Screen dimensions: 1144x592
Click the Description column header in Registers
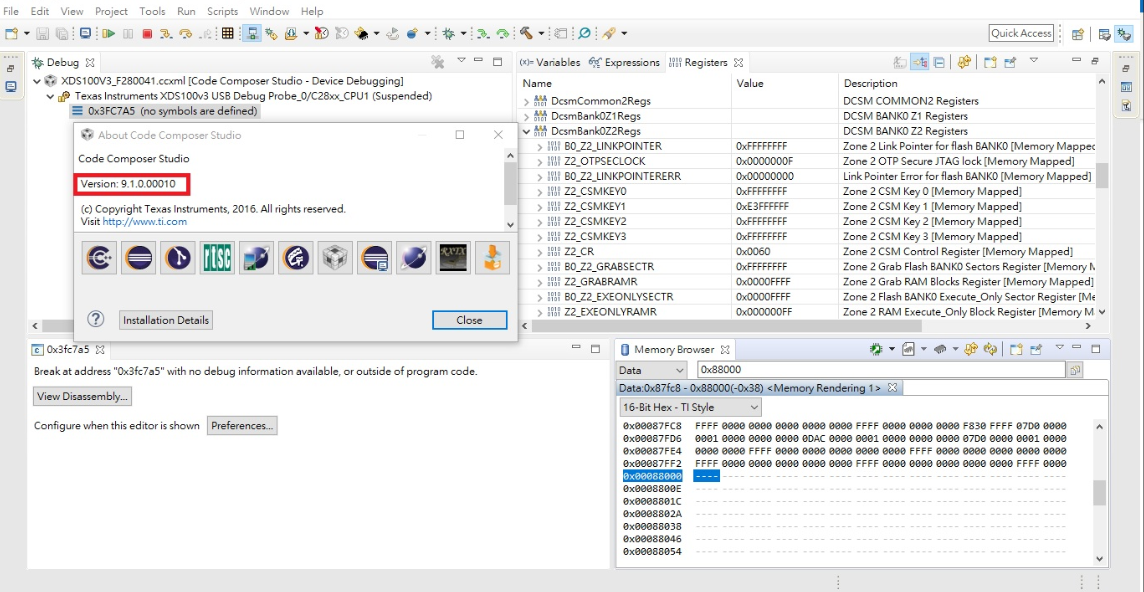tap(870, 83)
